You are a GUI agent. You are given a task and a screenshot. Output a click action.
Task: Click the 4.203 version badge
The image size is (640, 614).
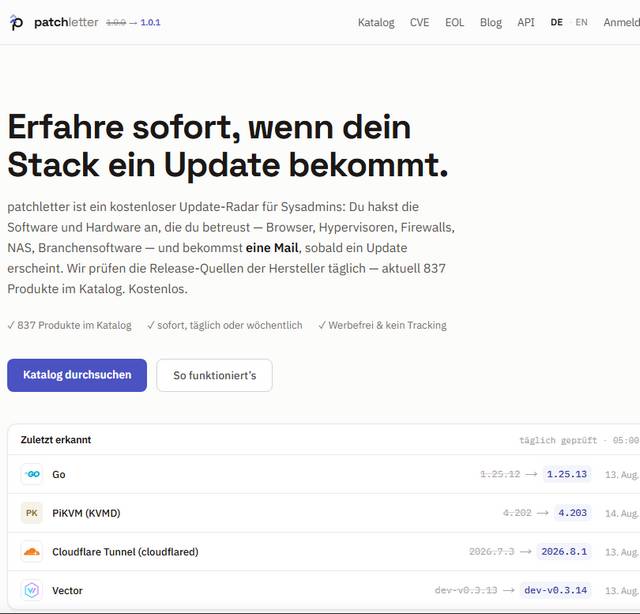point(573,513)
